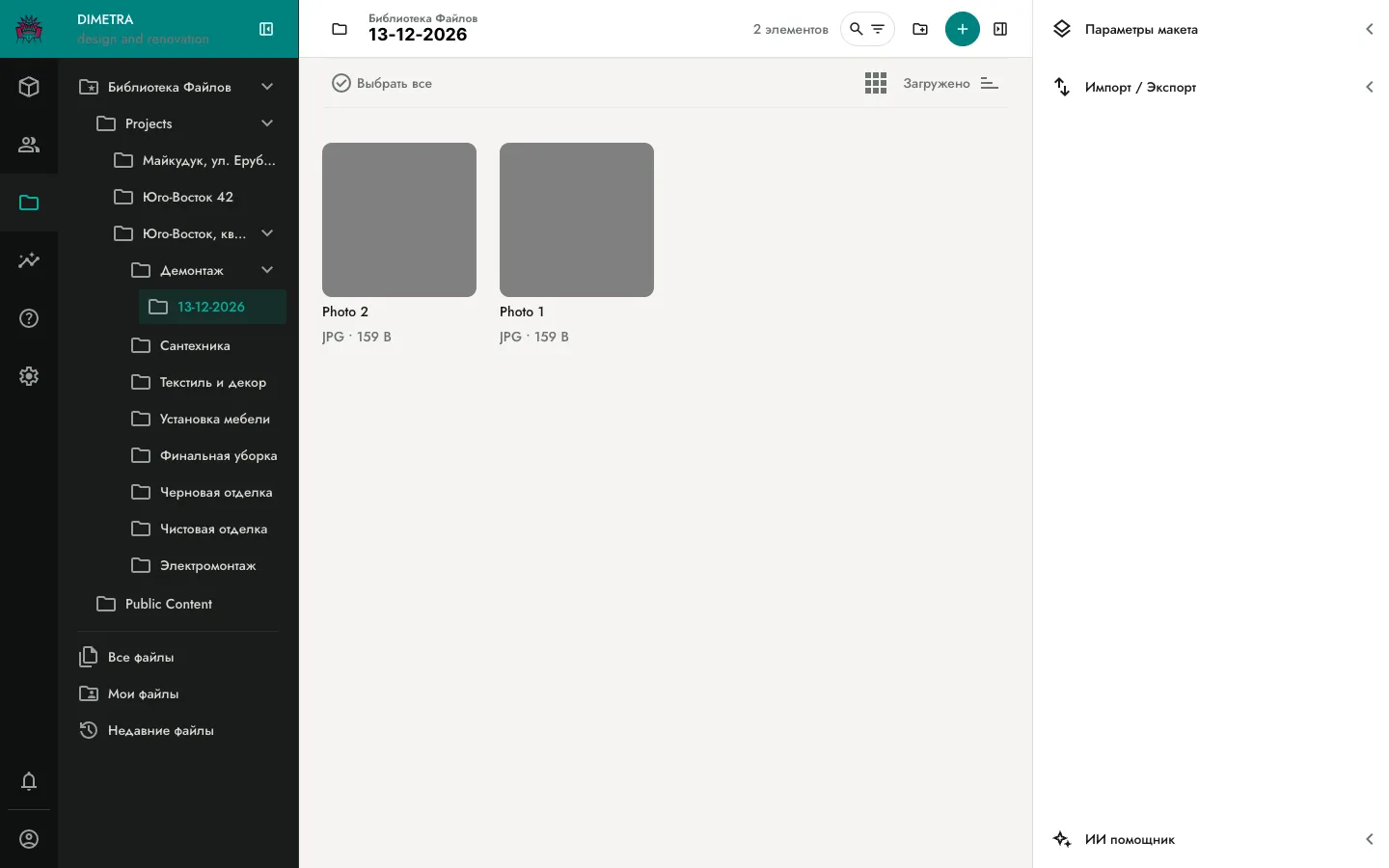Open the files folder section icon
The height and width of the screenshot is (868, 1389).
click(x=29, y=203)
